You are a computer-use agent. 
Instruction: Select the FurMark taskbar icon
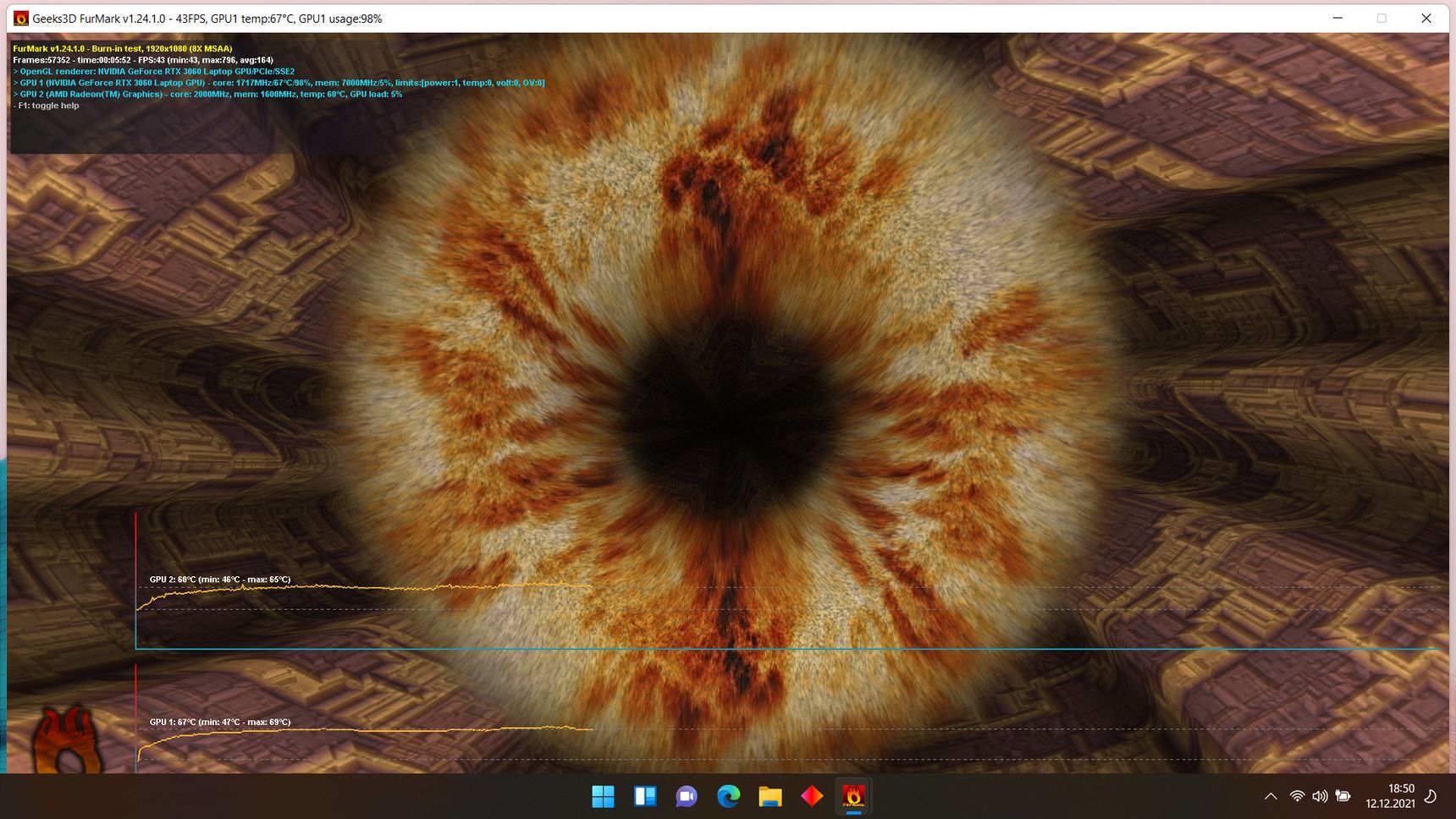tap(853, 796)
